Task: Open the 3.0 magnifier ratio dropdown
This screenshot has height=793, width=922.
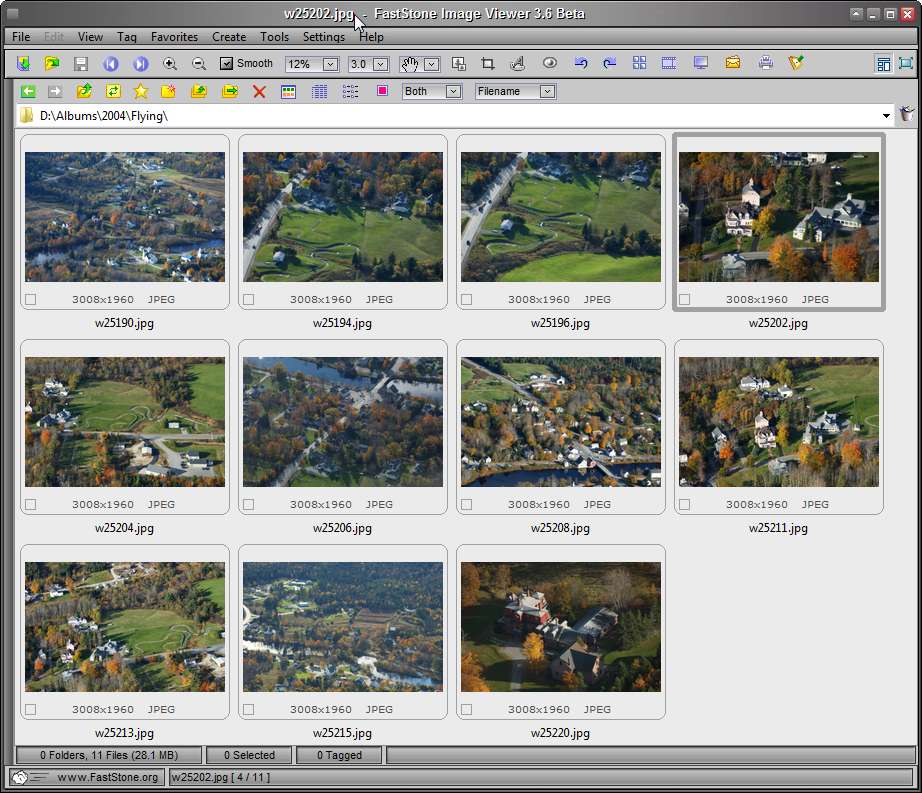Action: click(380, 64)
